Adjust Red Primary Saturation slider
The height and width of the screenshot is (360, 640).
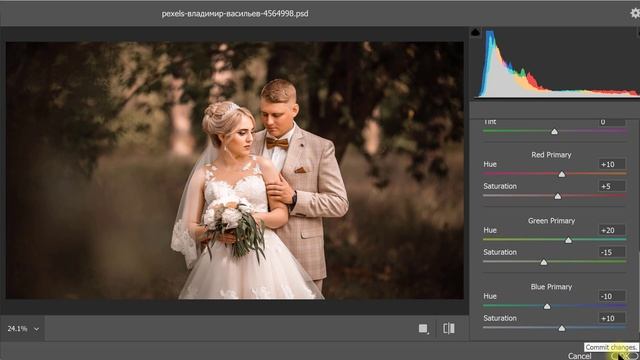[558, 196]
